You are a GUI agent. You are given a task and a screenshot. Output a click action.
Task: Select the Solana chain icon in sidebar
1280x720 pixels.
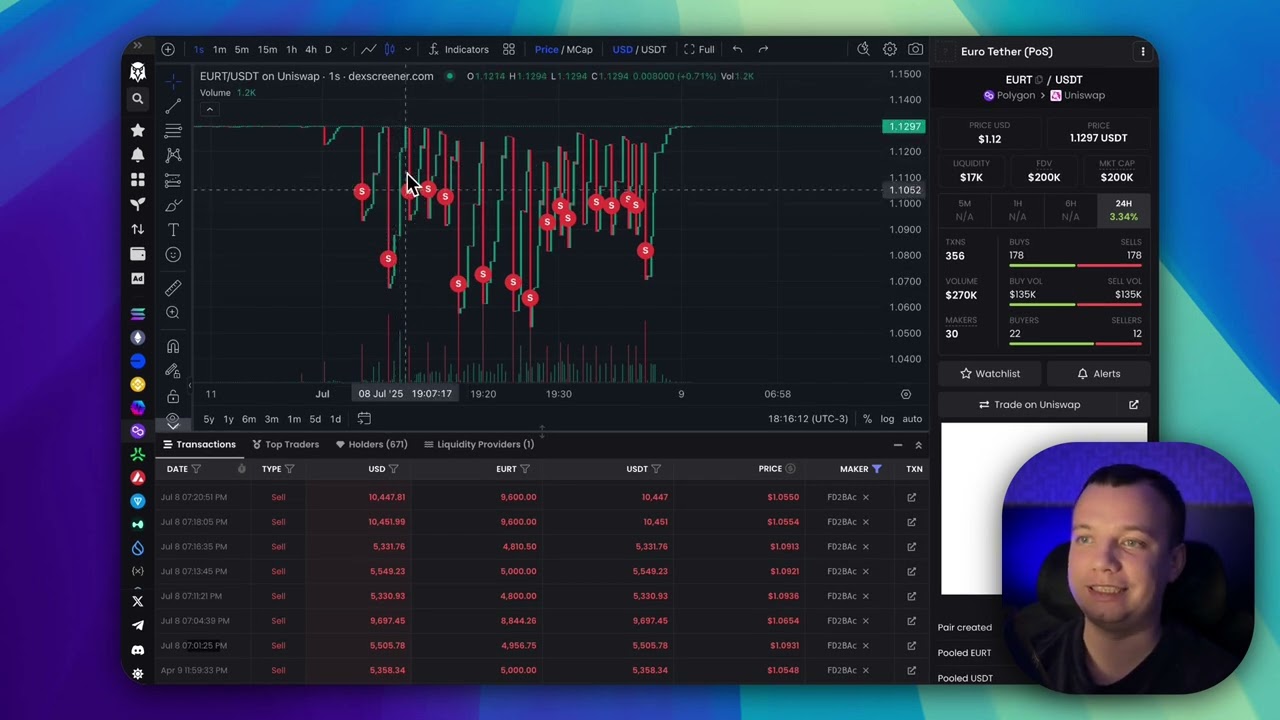point(138,314)
